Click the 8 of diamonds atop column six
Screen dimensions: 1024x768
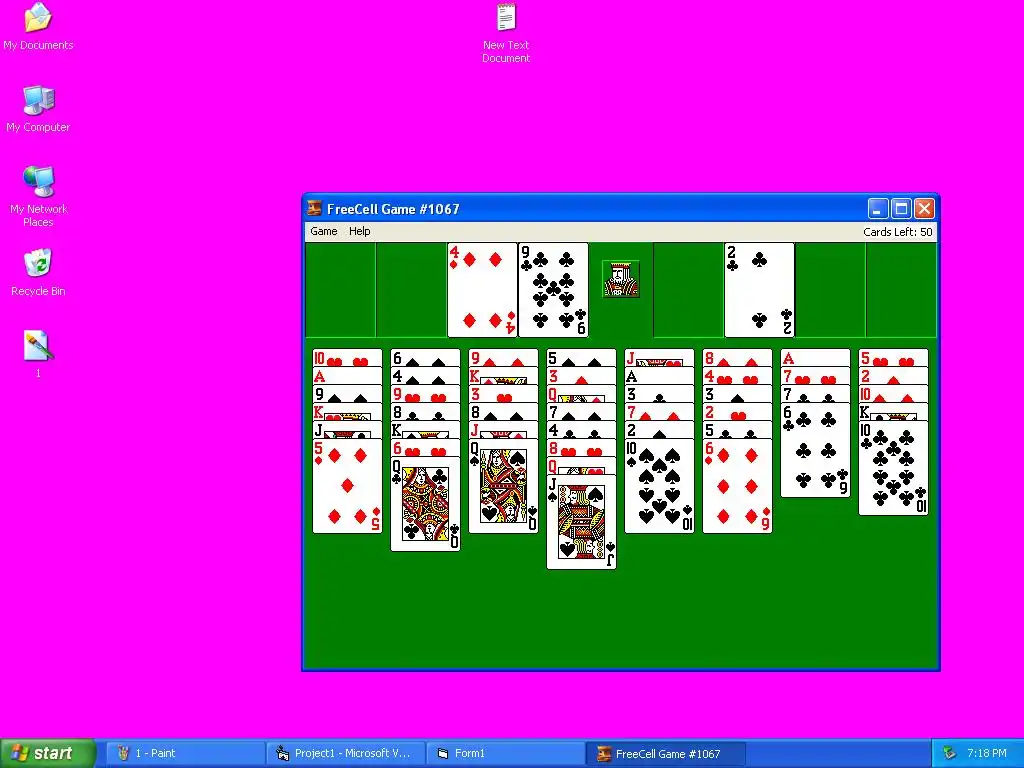(x=737, y=358)
